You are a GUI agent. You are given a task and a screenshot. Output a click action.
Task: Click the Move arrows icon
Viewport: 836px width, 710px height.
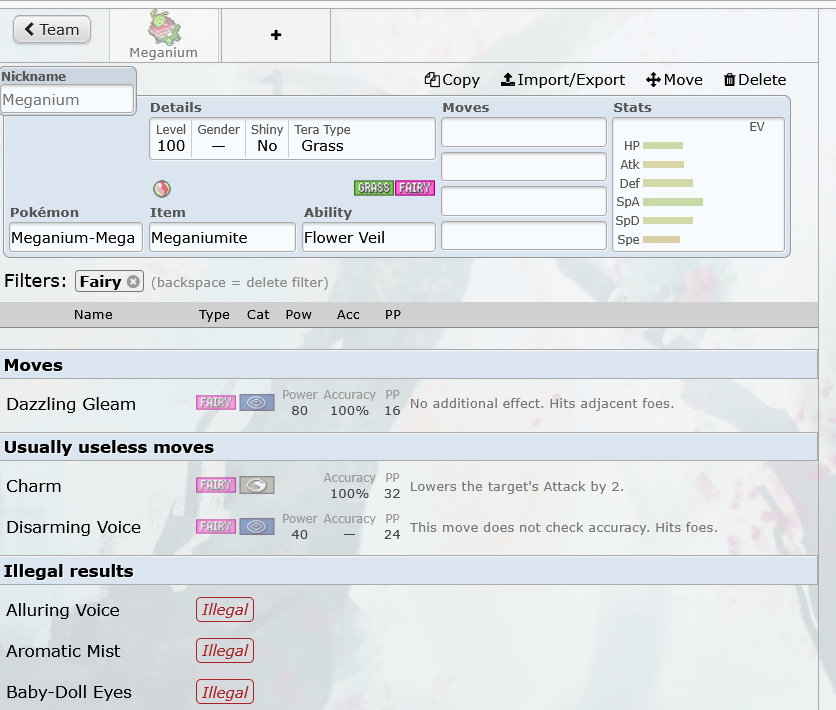point(653,80)
